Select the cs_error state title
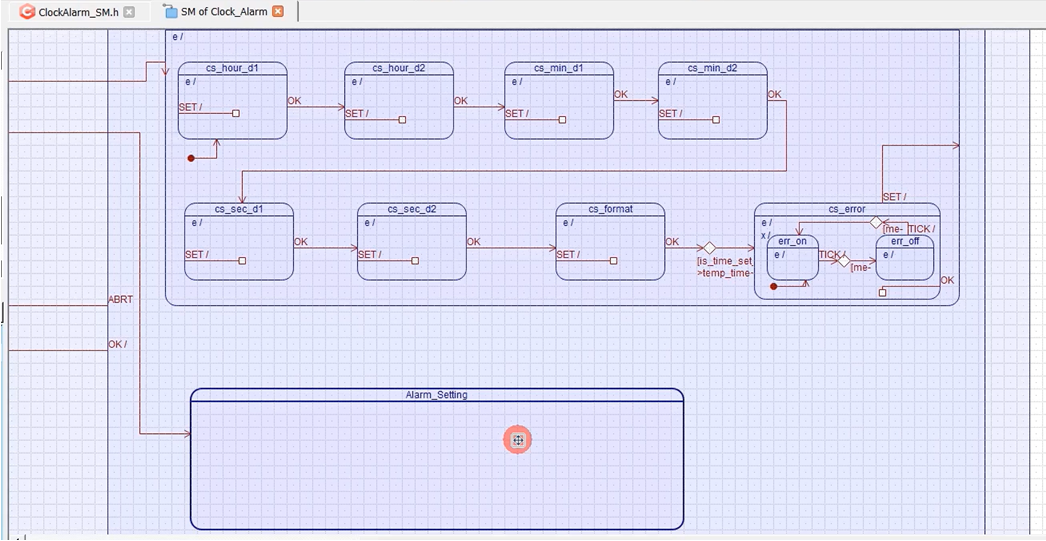Image resolution: width=1046 pixels, height=541 pixels. [847, 209]
